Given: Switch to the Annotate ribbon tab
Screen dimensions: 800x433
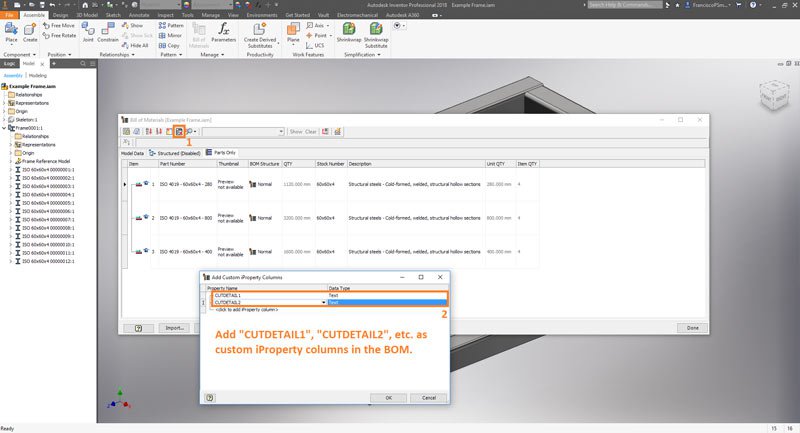Looking at the screenshot, I should point(139,15).
